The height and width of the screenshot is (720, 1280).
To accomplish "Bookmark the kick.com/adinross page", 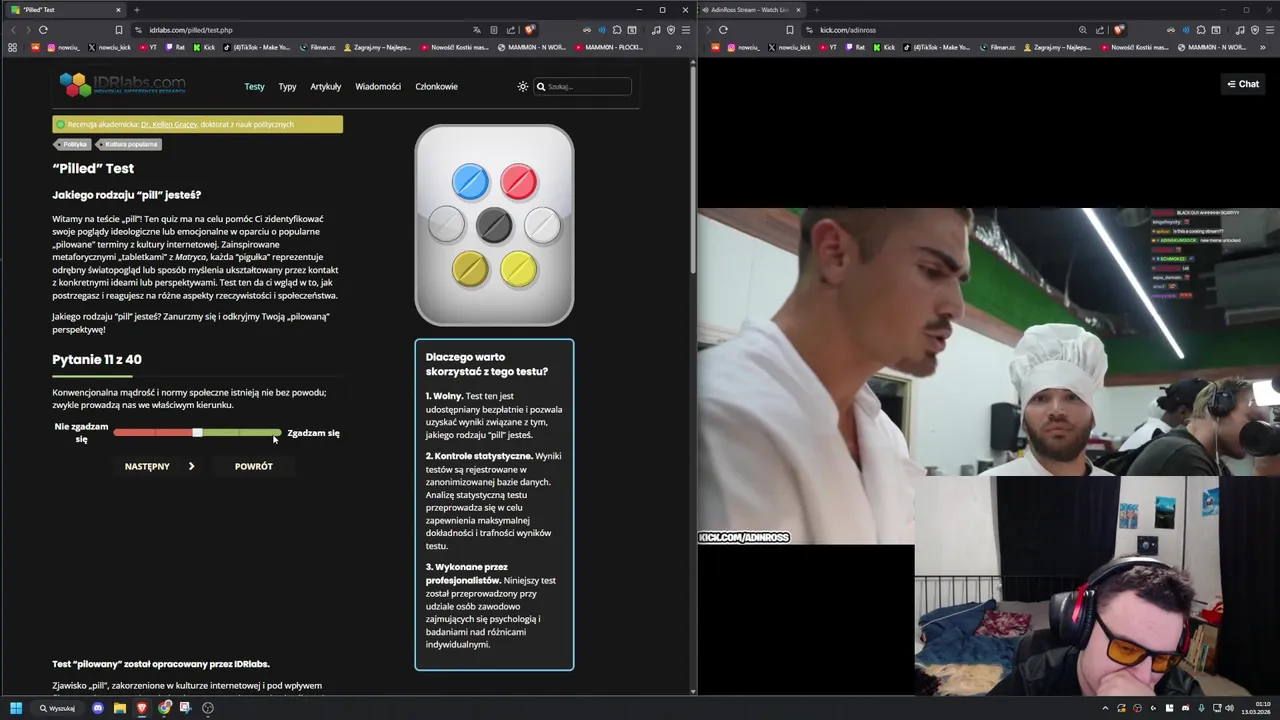I will 790,30.
